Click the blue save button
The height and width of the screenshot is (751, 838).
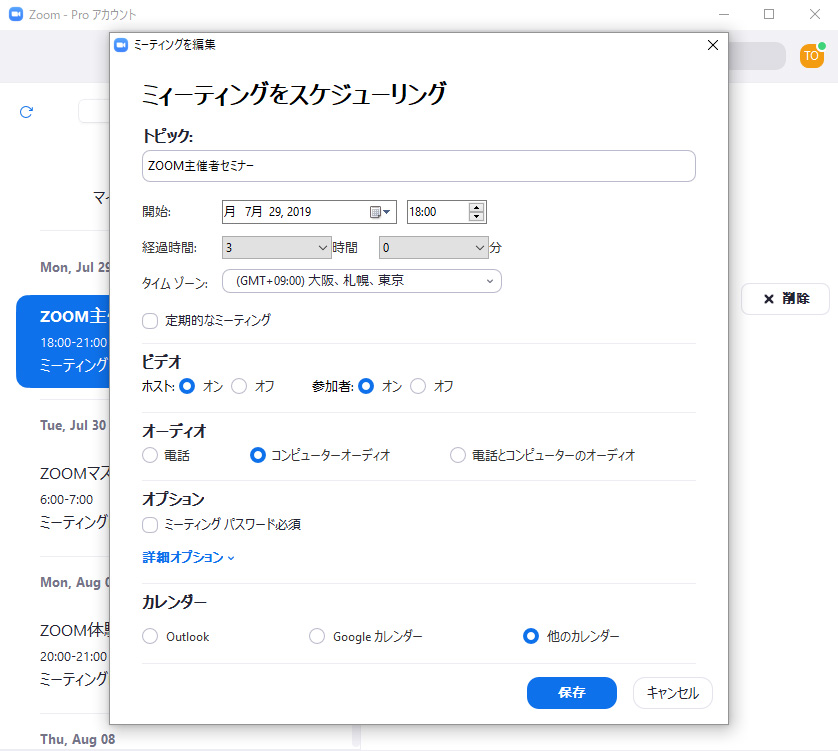coord(571,692)
